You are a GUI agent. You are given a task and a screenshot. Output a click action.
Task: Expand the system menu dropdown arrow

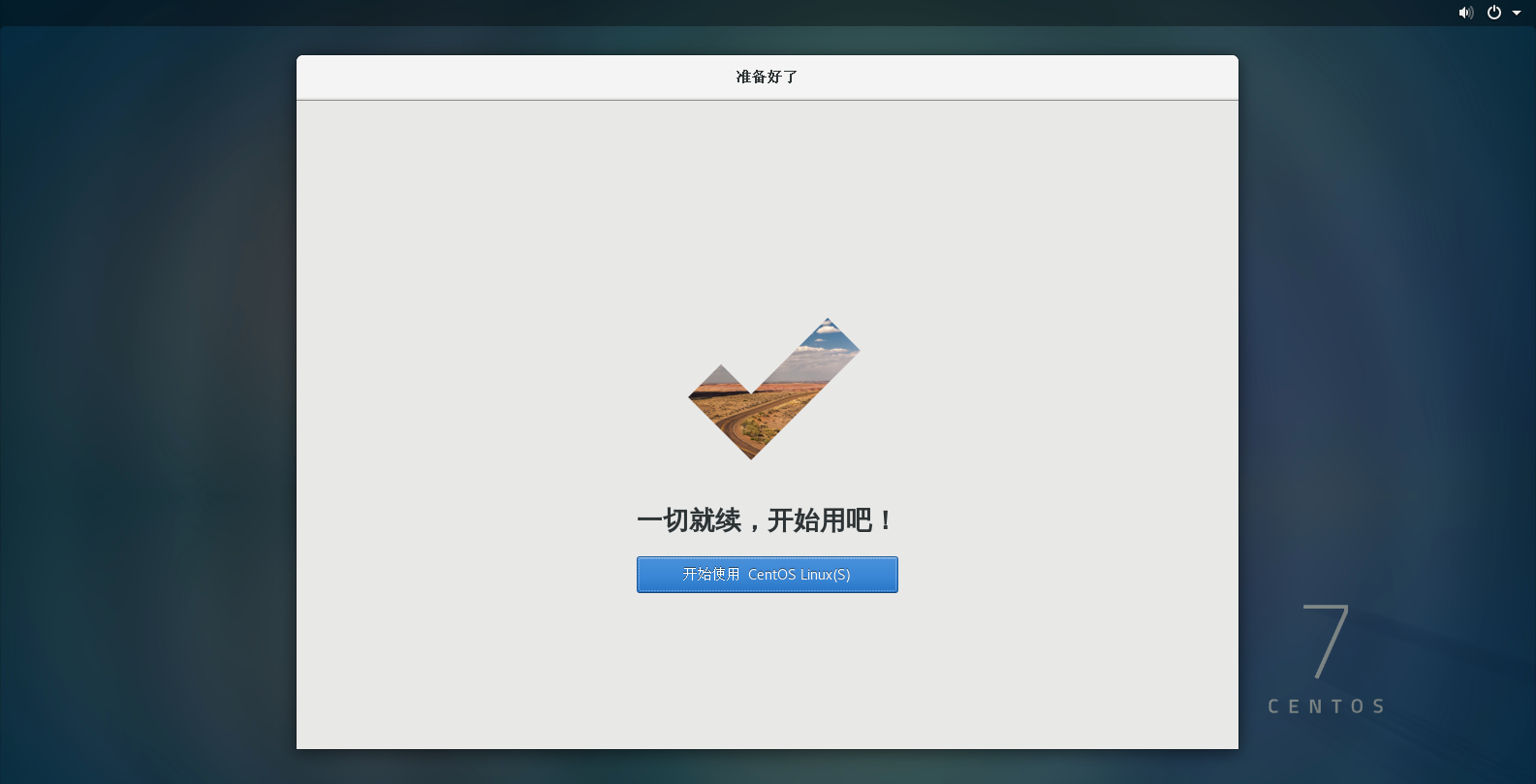(x=1517, y=13)
